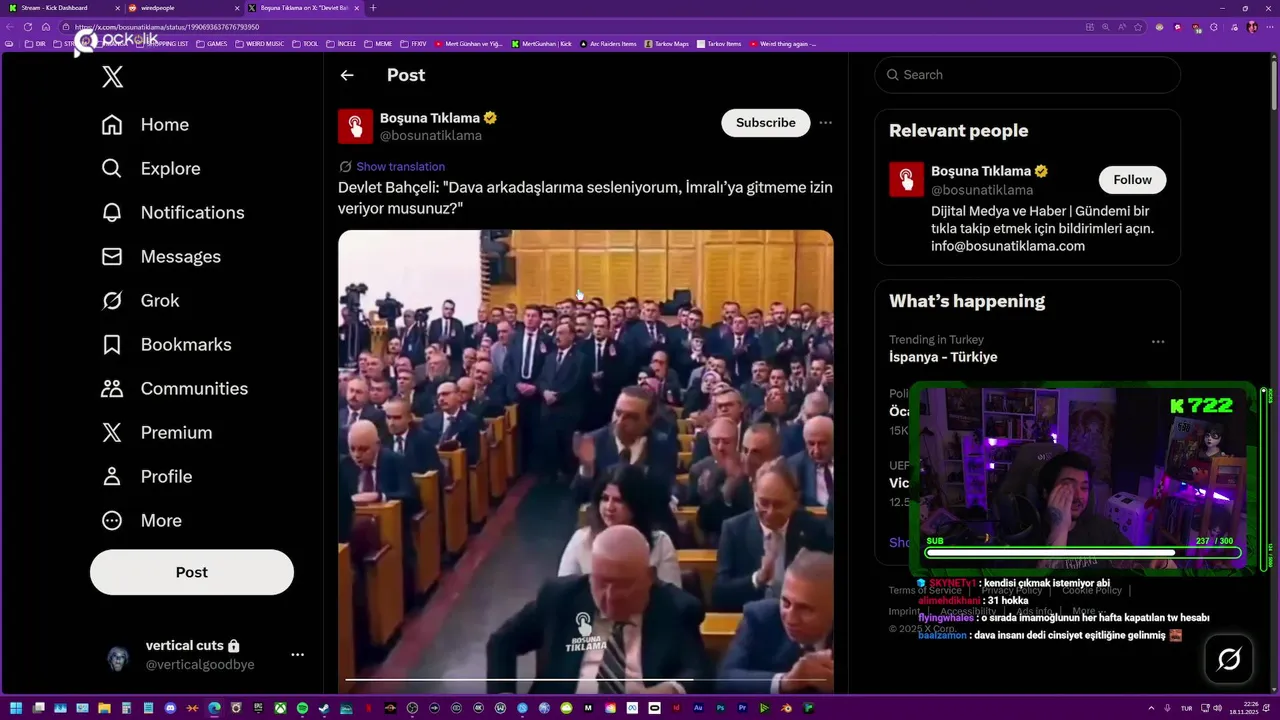Open options for İspanya - Türkiye trend
The width and height of the screenshot is (1280, 720).
(x=1158, y=341)
